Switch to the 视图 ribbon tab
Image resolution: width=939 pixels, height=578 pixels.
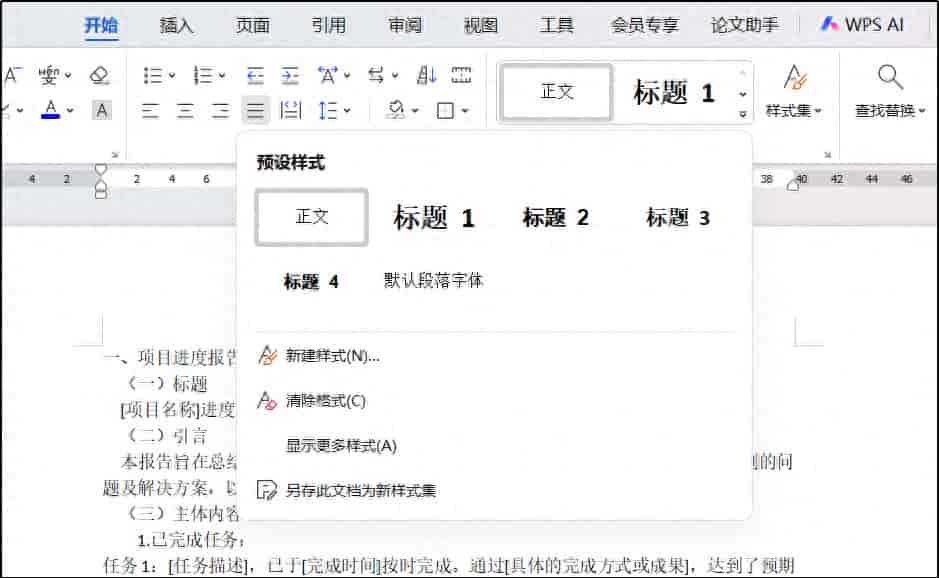coord(481,25)
